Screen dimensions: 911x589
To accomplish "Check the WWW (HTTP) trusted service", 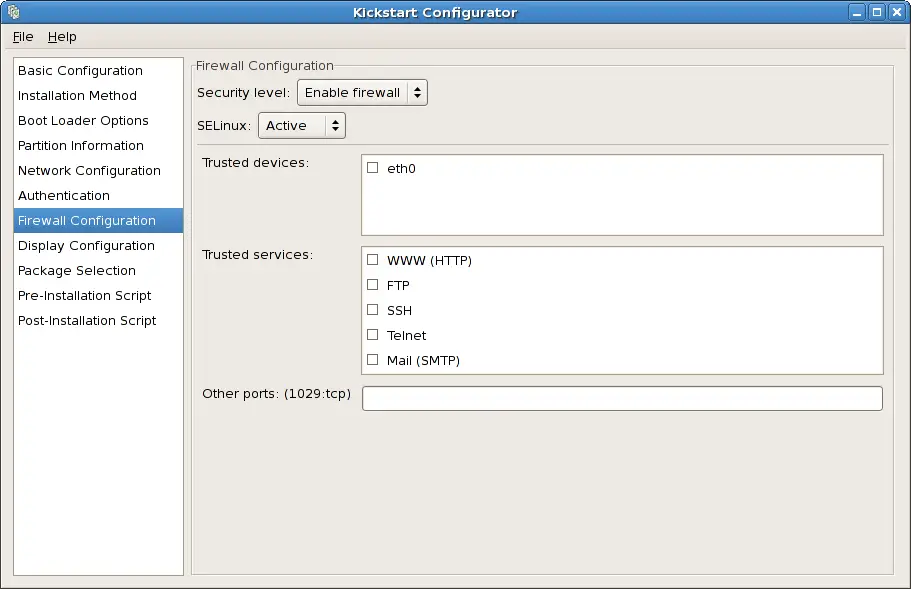I will click(373, 260).
